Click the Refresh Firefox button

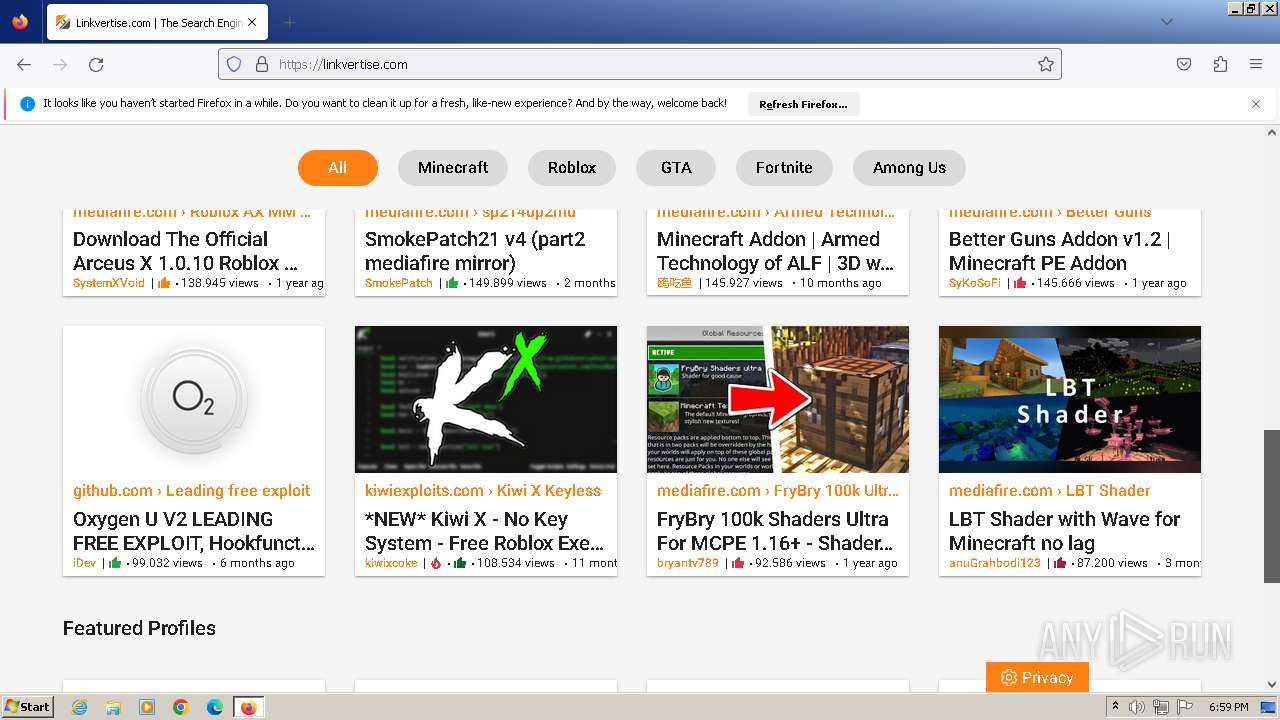[803, 104]
